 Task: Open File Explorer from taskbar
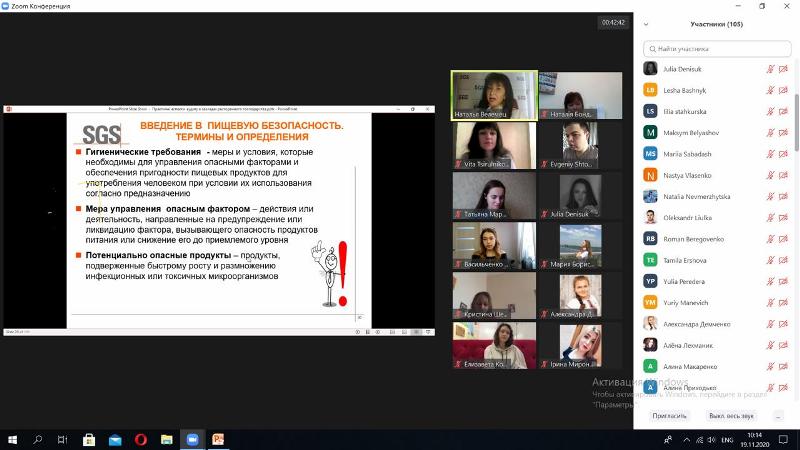(167, 439)
